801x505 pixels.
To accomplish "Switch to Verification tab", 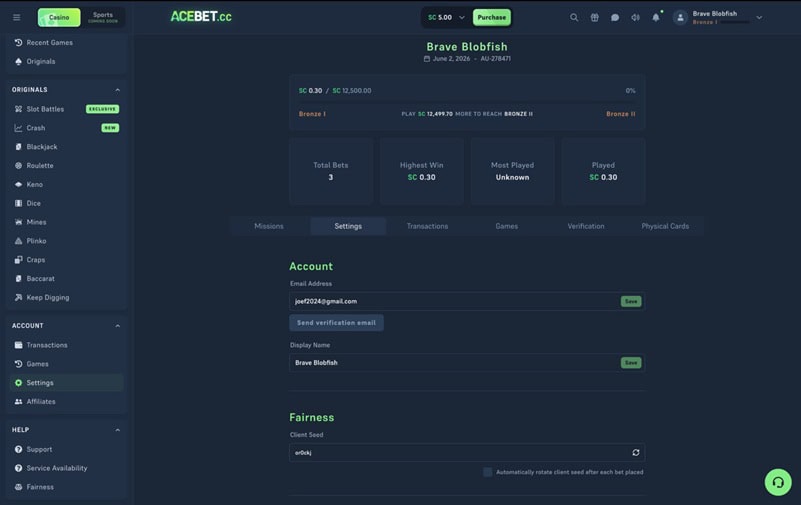I will (x=585, y=226).
